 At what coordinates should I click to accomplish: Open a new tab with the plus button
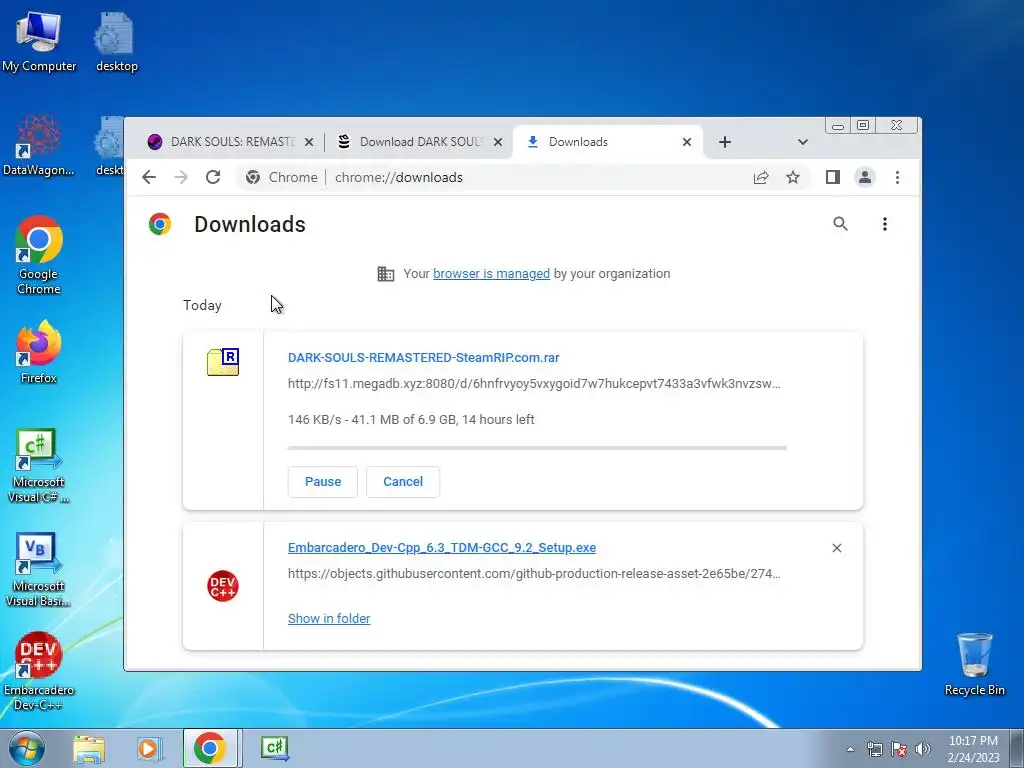[725, 142]
